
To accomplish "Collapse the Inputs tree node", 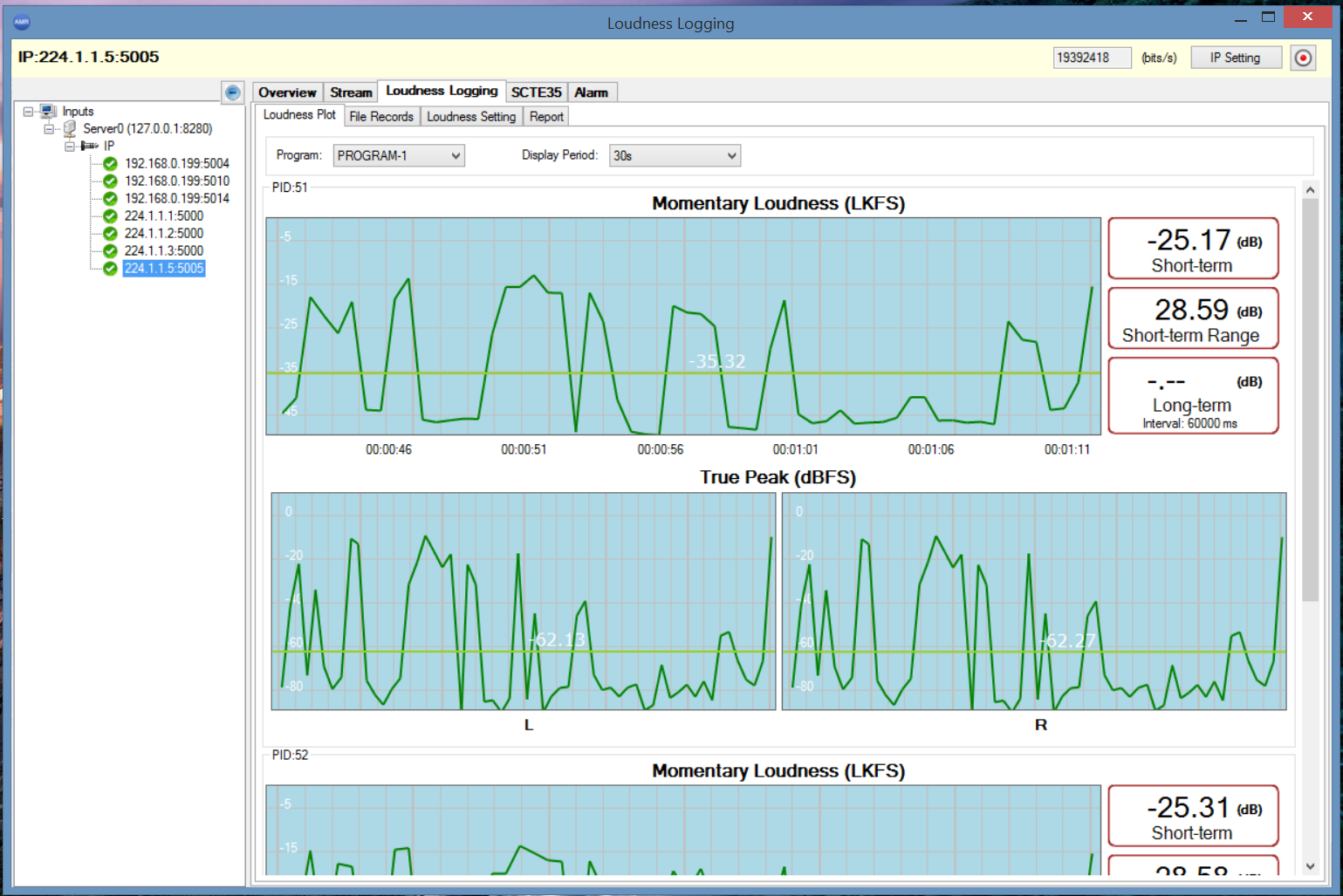I will (x=29, y=111).
